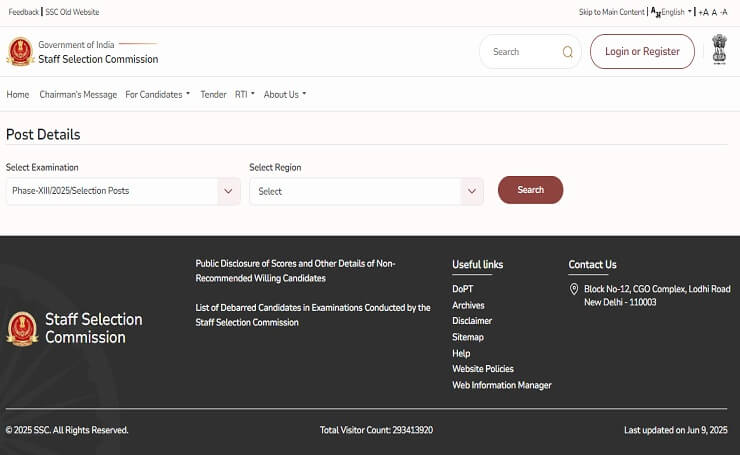Open the Tender menu item

click(213, 94)
